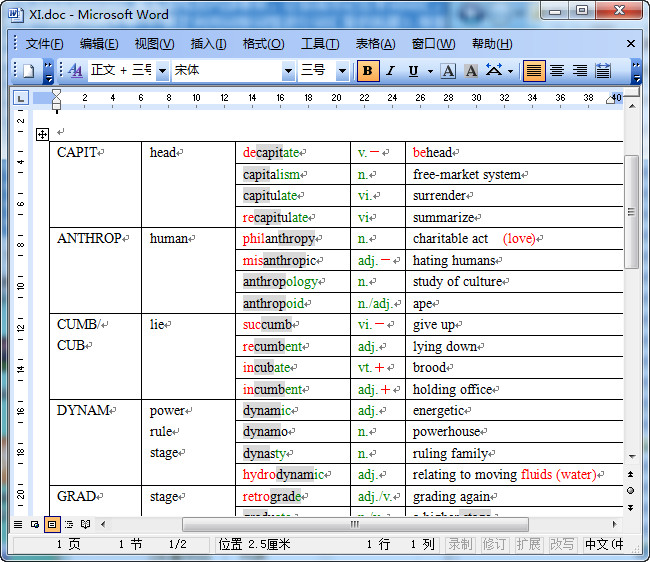
Task: Click the 中文 language status indicator
Action: coord(604,544)
